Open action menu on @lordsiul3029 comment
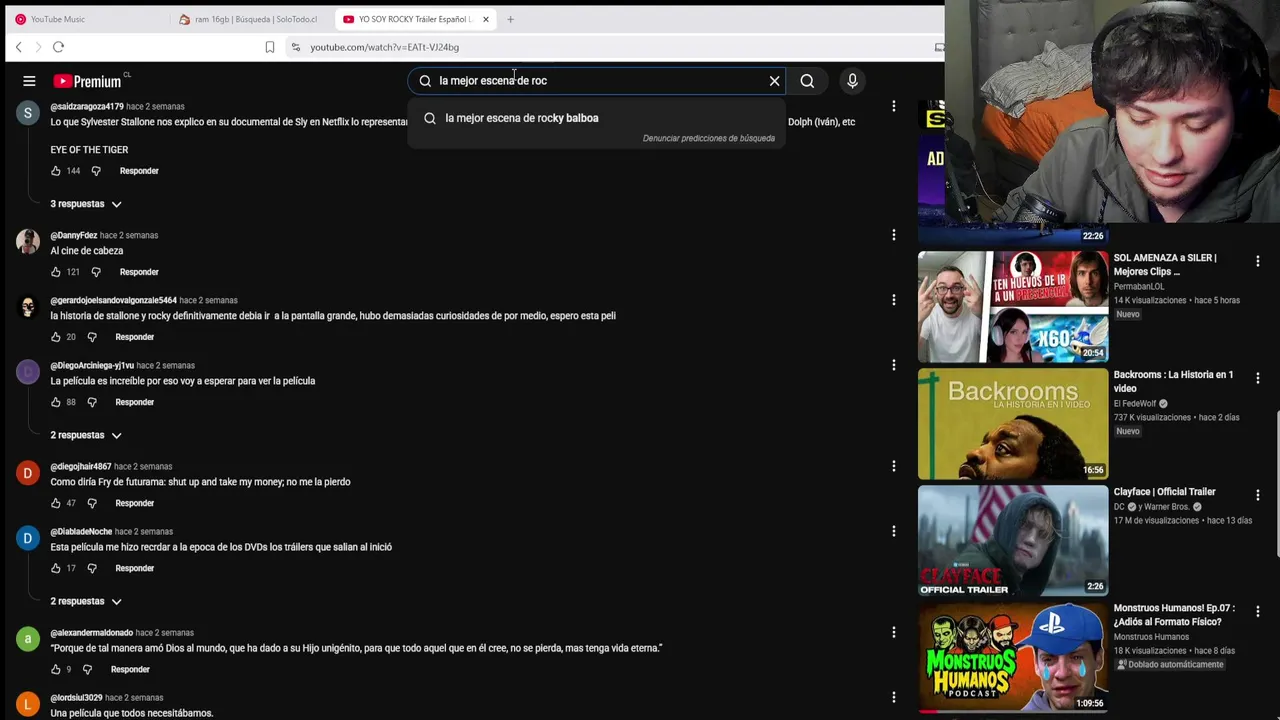 pyautogui.click(x=894, y=697)
